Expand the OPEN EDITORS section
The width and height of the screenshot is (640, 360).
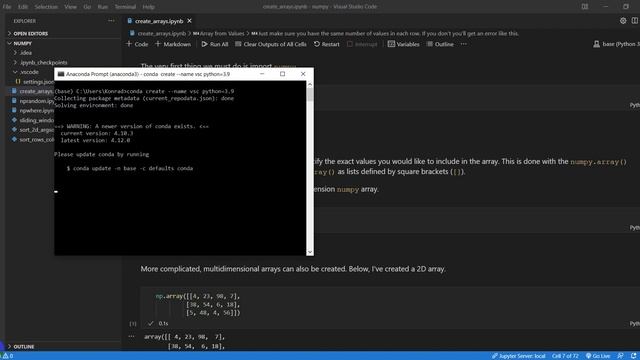pos(31,33)
